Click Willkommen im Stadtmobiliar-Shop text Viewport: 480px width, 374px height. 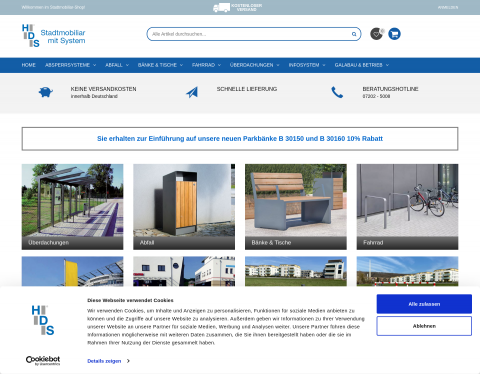tap(53, 7)
